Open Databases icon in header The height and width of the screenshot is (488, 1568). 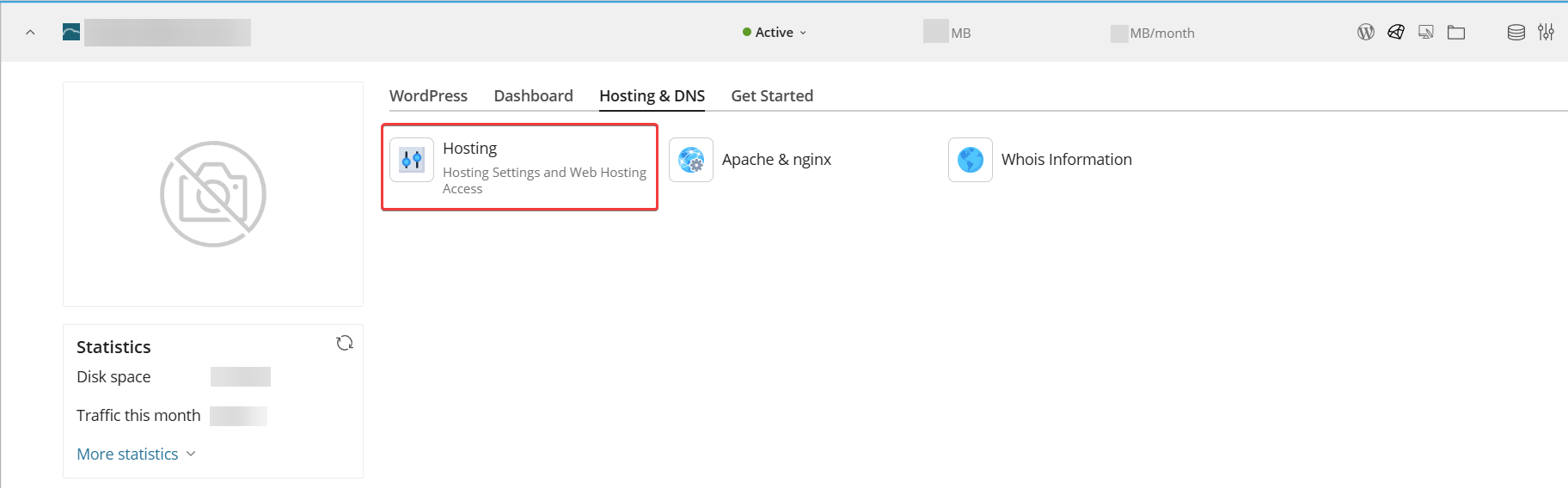[x=1516, y=33]
